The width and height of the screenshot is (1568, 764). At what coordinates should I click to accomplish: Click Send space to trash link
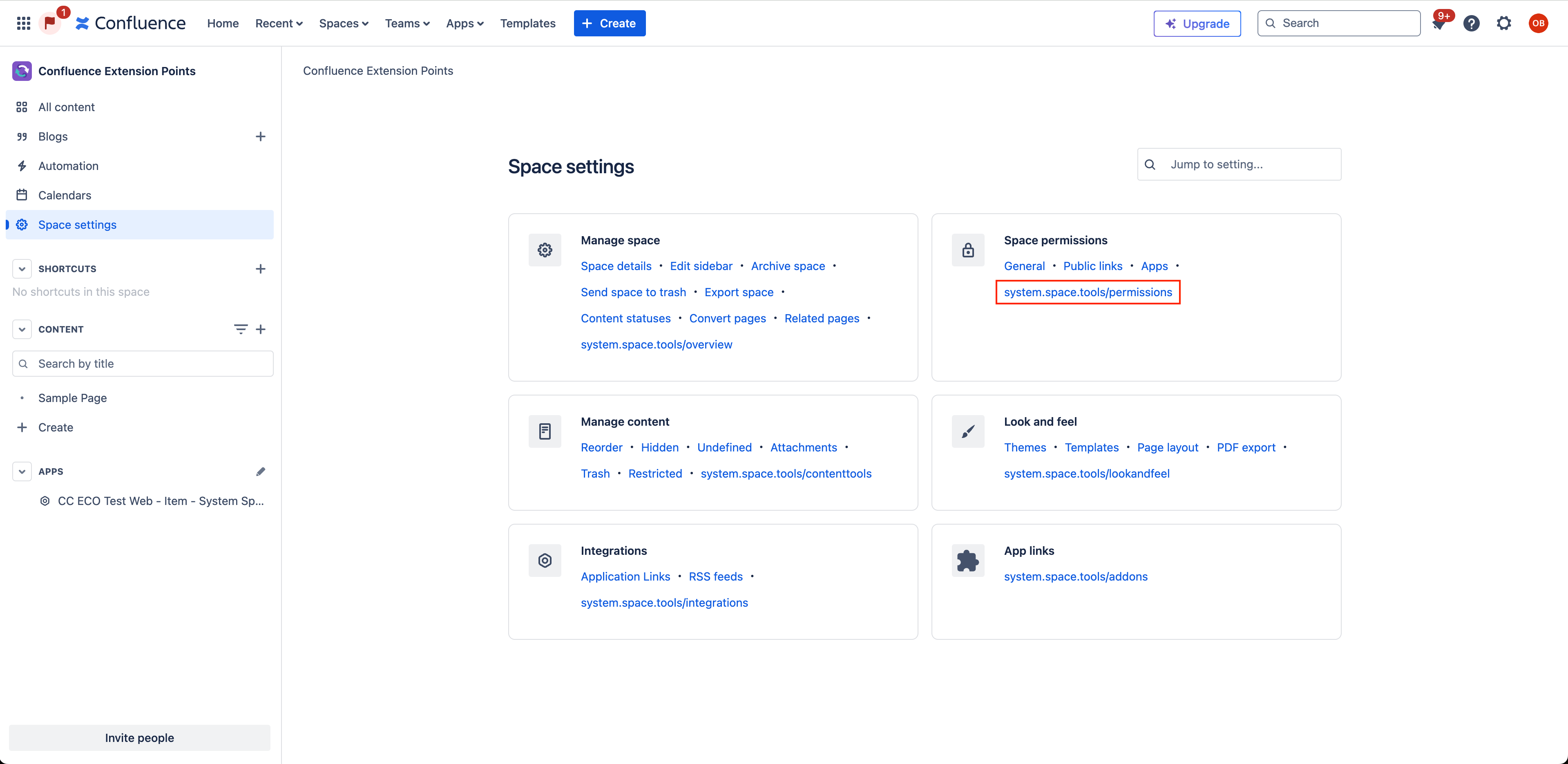633,292
